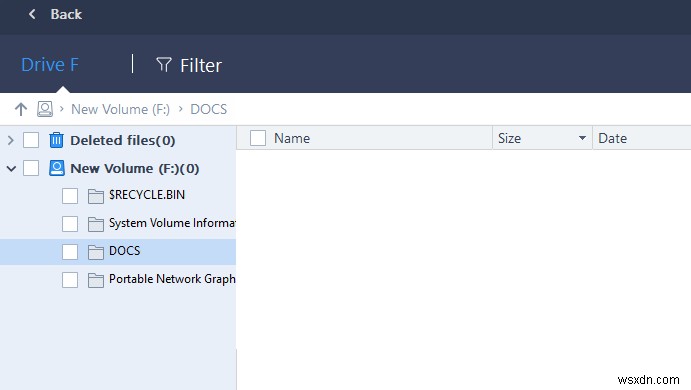Check the Deleted files checkbox
691x390 pixels.
coord(31,140)
